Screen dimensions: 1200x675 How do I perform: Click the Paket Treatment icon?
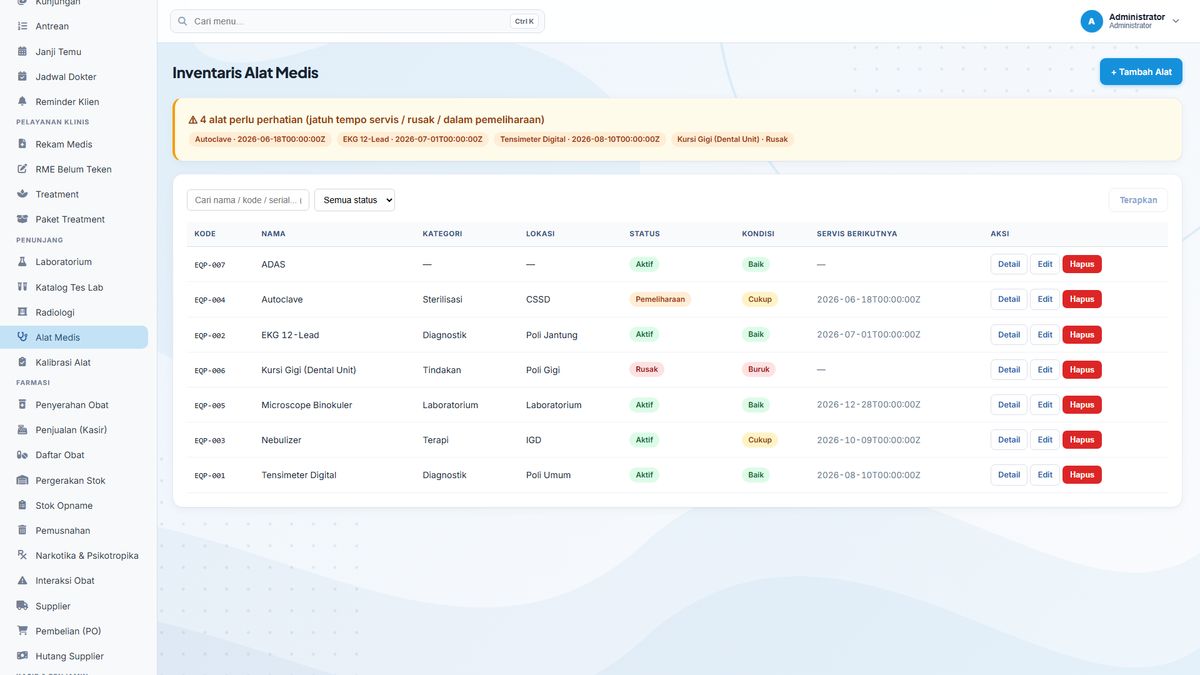point(23,219)
